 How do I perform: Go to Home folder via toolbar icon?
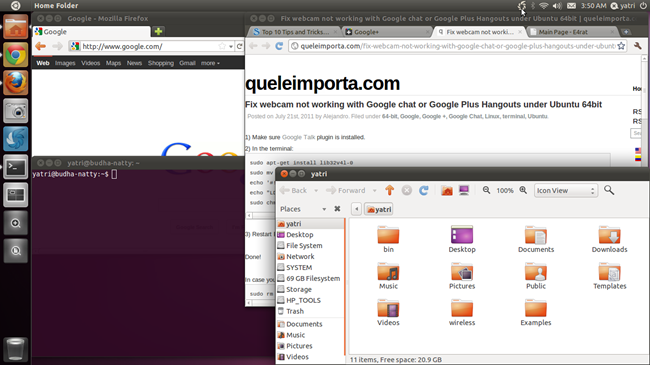447,190
